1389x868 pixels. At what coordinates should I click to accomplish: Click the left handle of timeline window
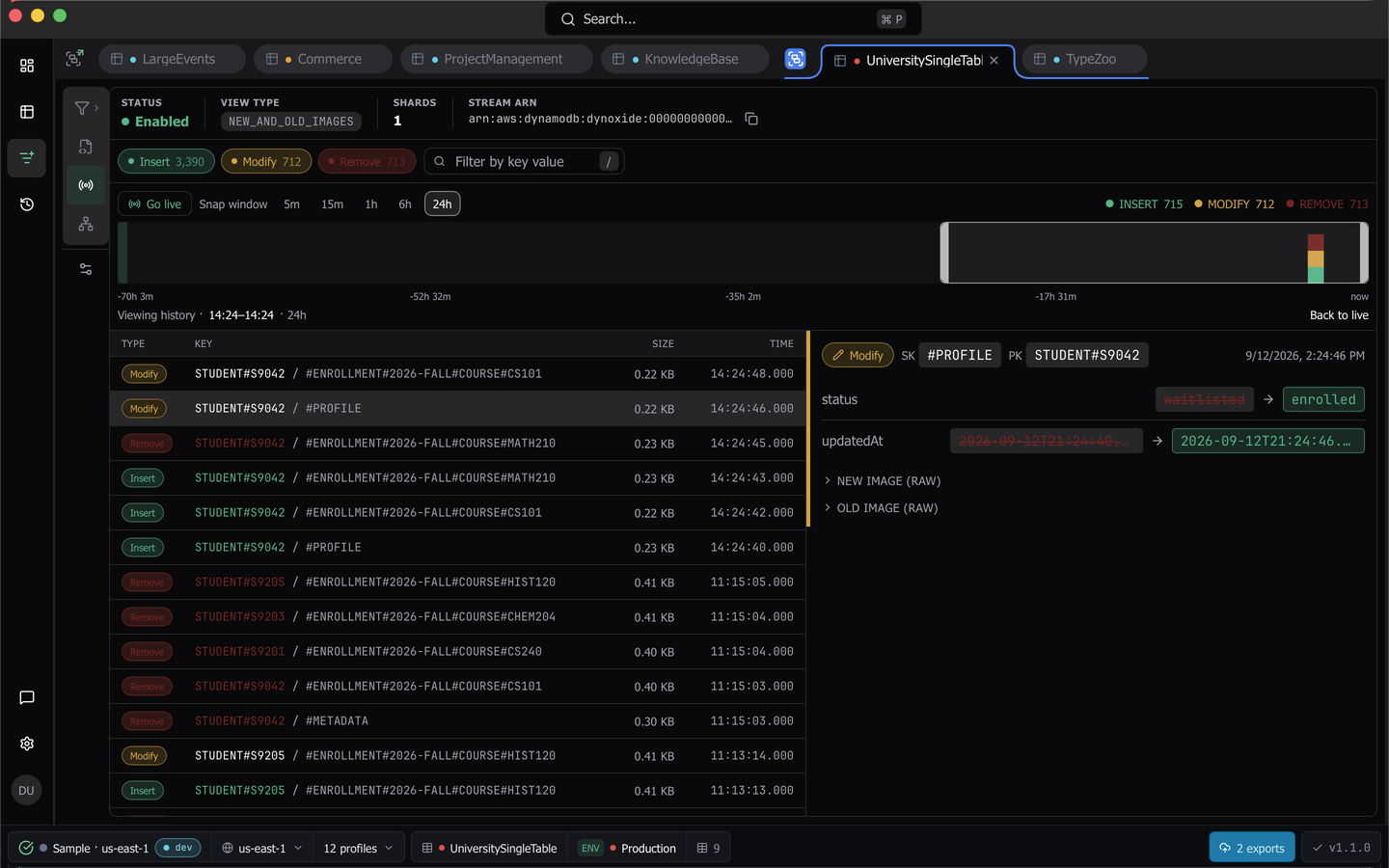click(945, 253)
